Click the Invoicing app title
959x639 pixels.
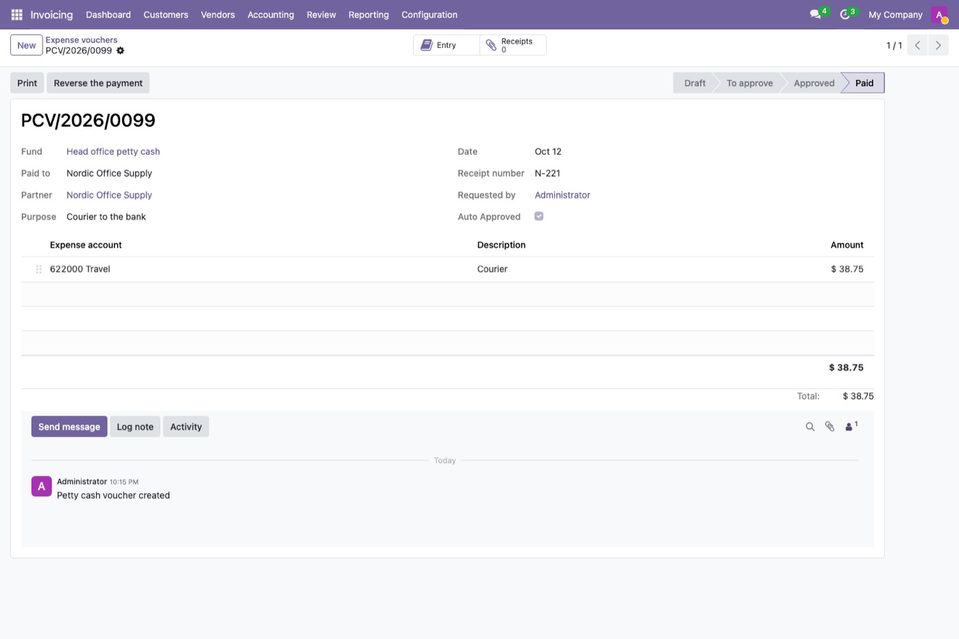(x=51, y=15)
